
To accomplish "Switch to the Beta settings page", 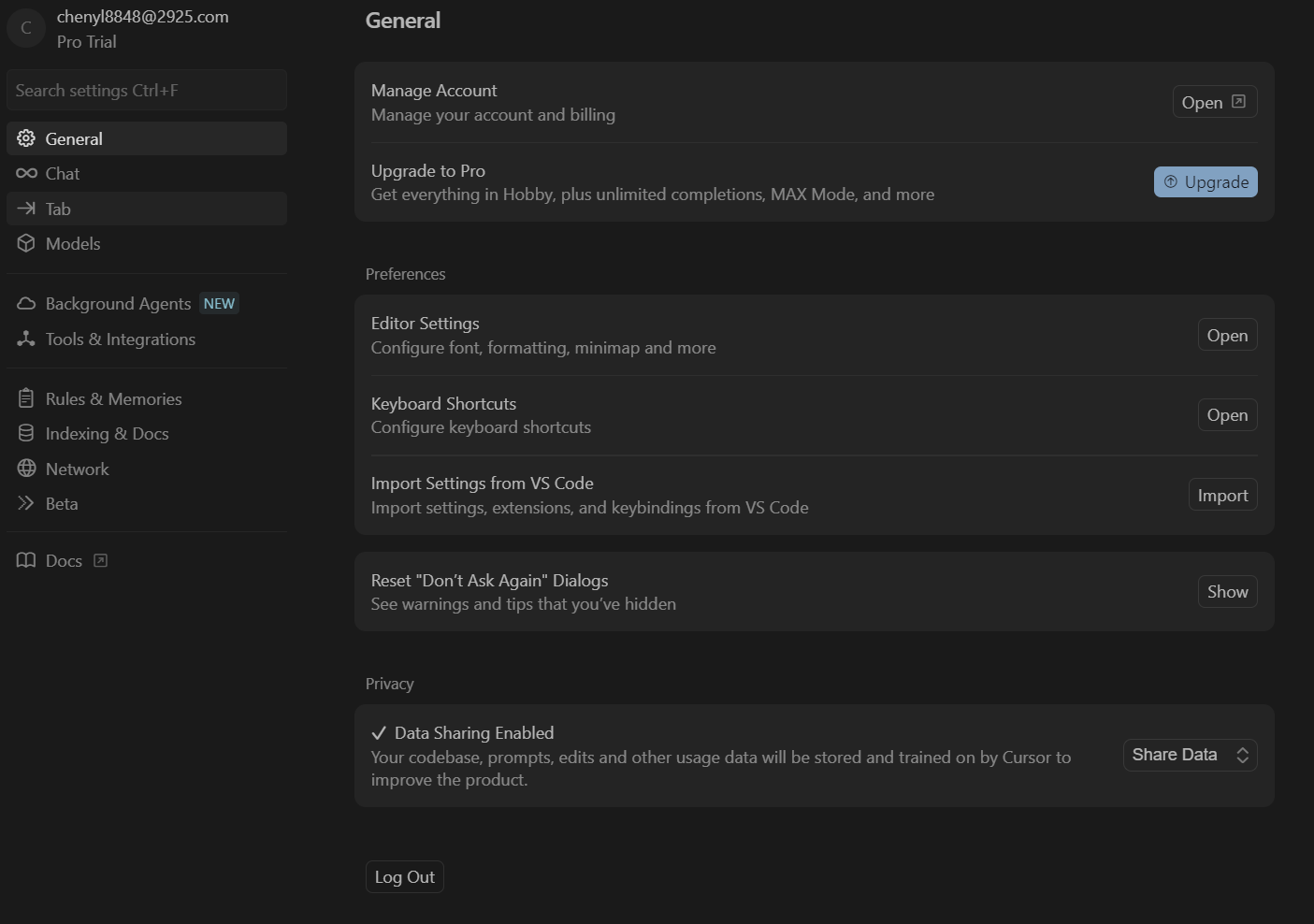I will coord(62,504).
